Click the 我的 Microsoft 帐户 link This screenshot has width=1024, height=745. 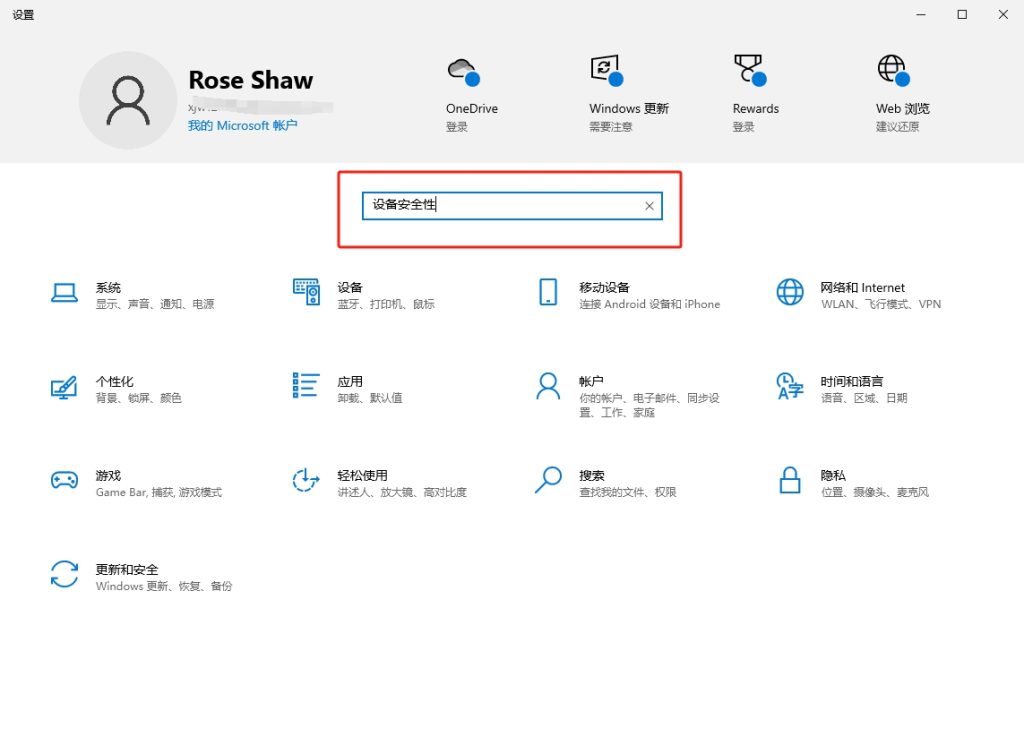pyautogui.click(x=242, y=126)
